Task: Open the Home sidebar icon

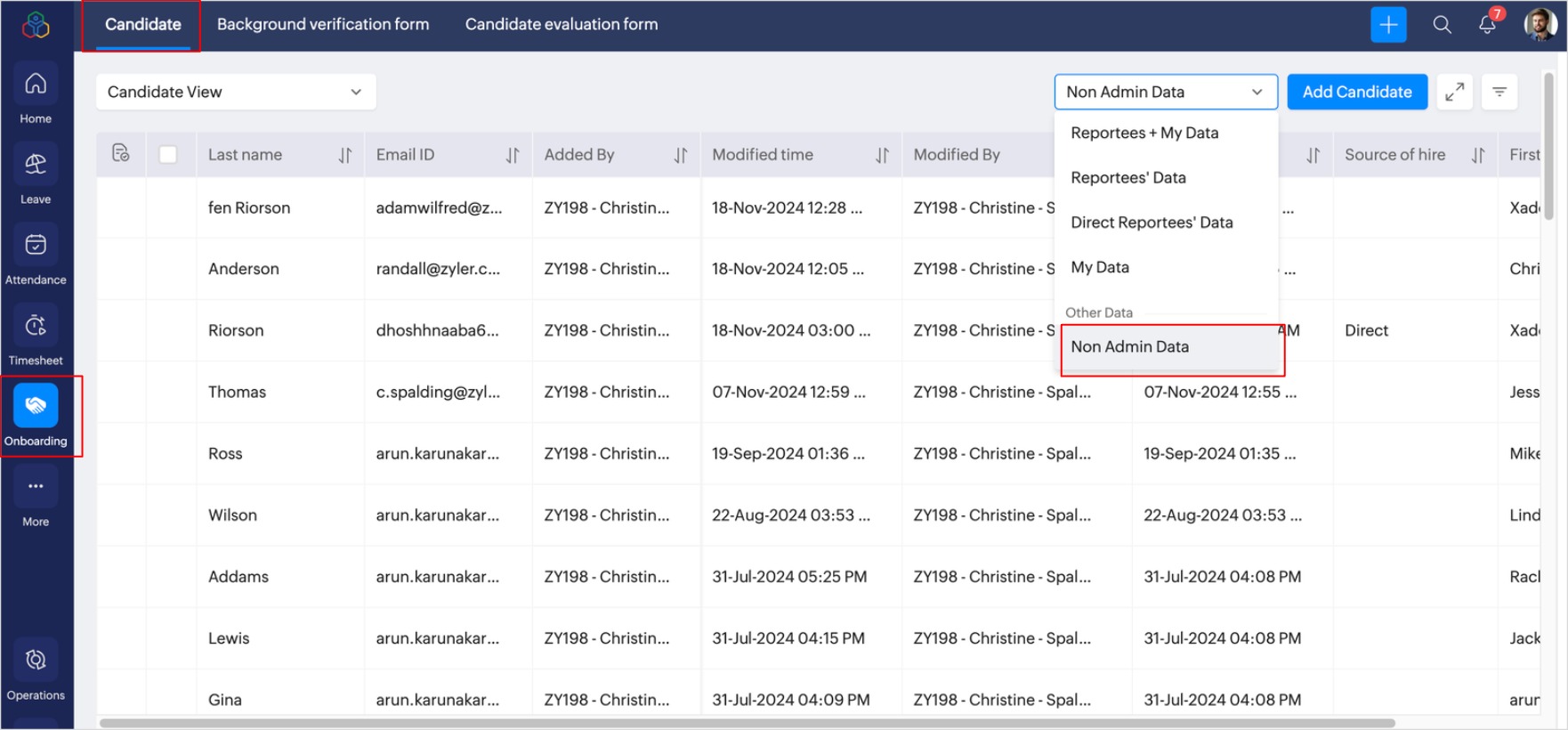Action: [x=36, y=85]
